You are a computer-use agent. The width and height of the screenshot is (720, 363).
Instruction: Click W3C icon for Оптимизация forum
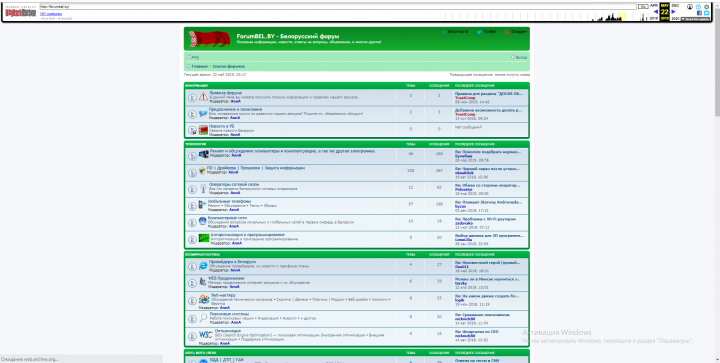[x=205, y=335]
